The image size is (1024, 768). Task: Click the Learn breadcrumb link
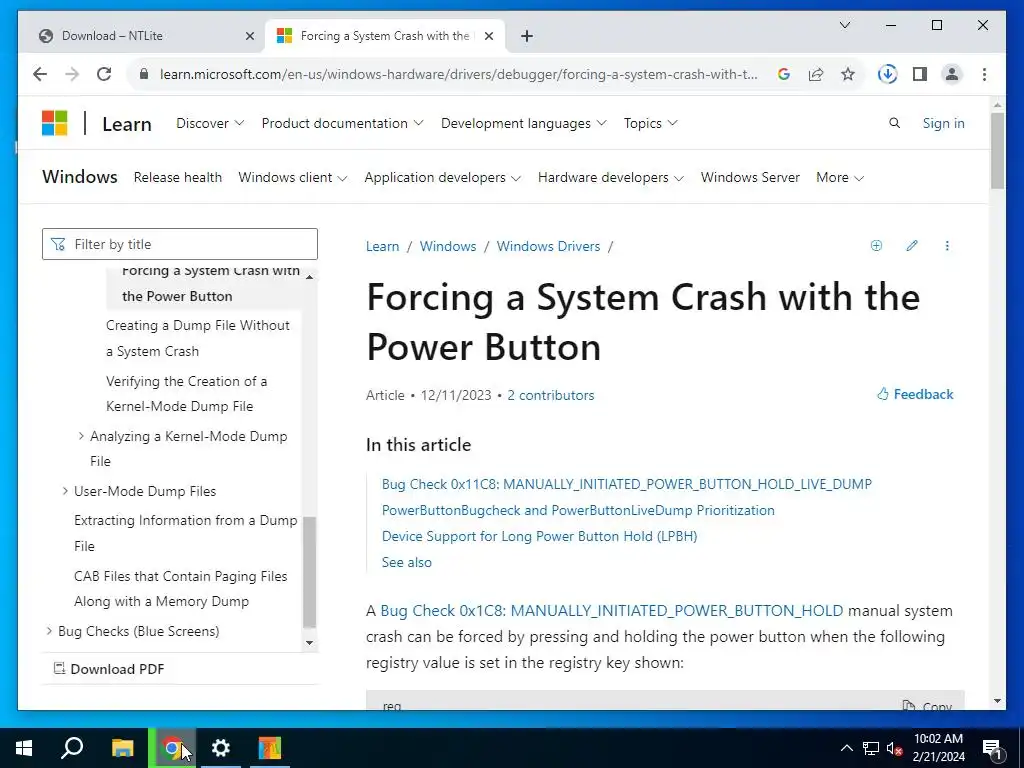tap(382, 246)
